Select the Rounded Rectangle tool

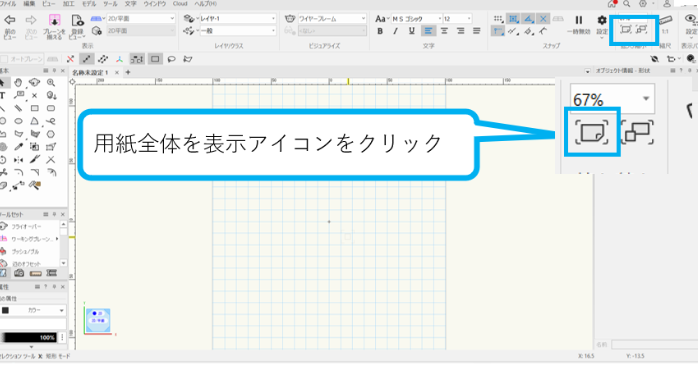(x=51, y=108)
